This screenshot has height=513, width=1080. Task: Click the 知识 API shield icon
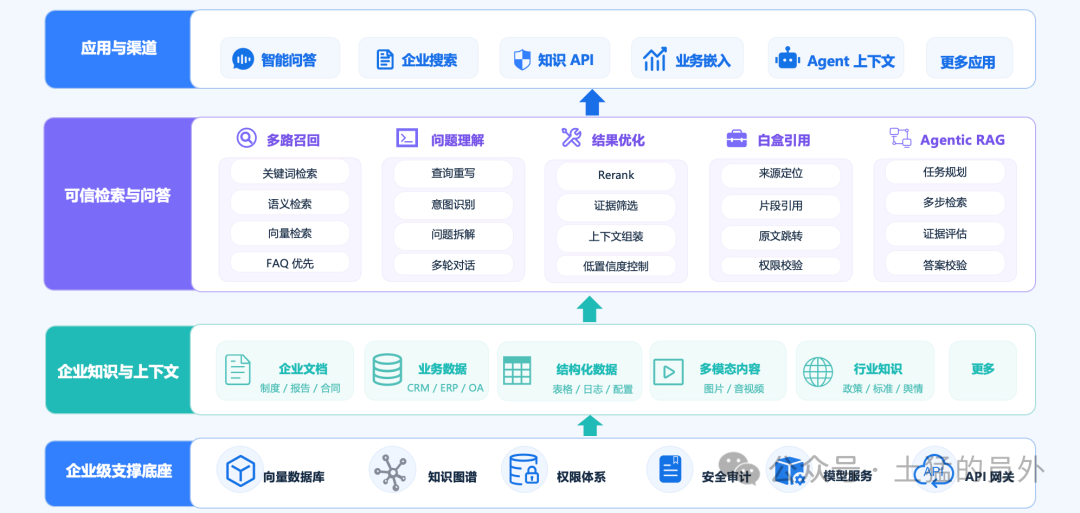(522, 59)
